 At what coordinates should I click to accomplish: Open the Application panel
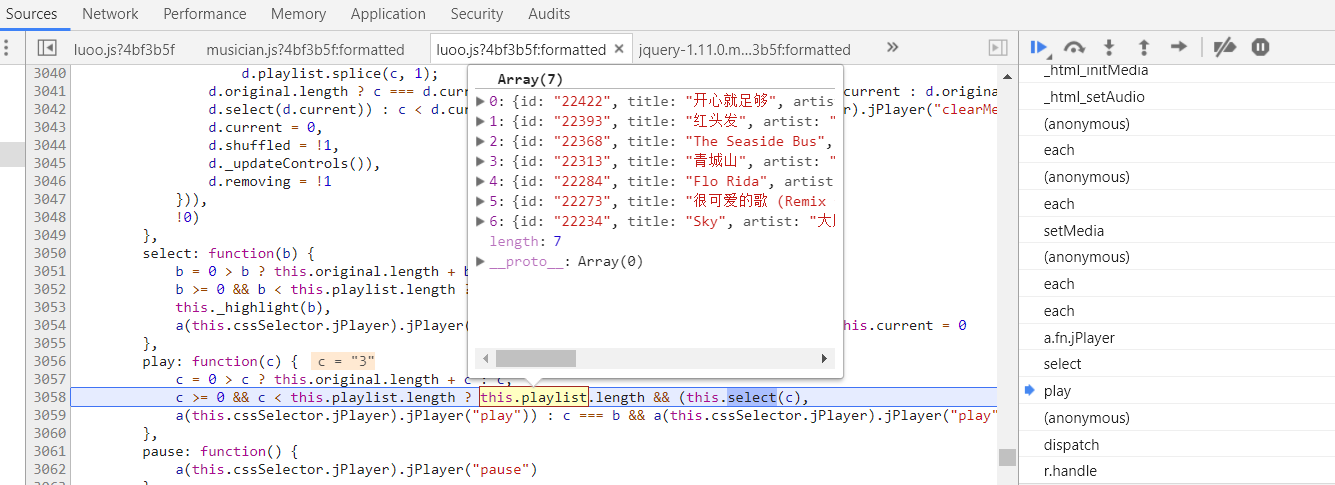click(388, 14)
